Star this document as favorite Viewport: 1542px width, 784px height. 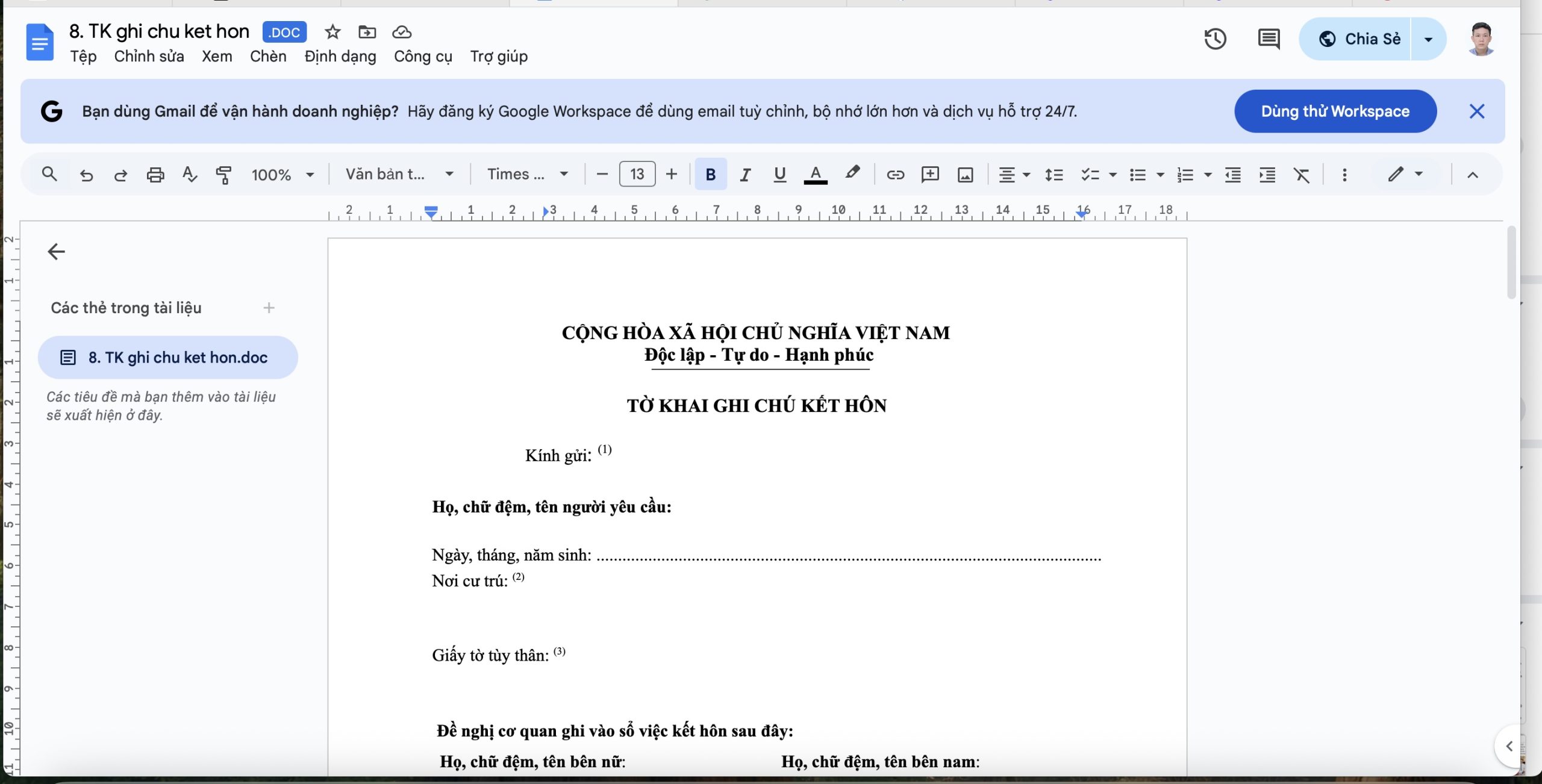pyautogui.click(x=332, y=32)
